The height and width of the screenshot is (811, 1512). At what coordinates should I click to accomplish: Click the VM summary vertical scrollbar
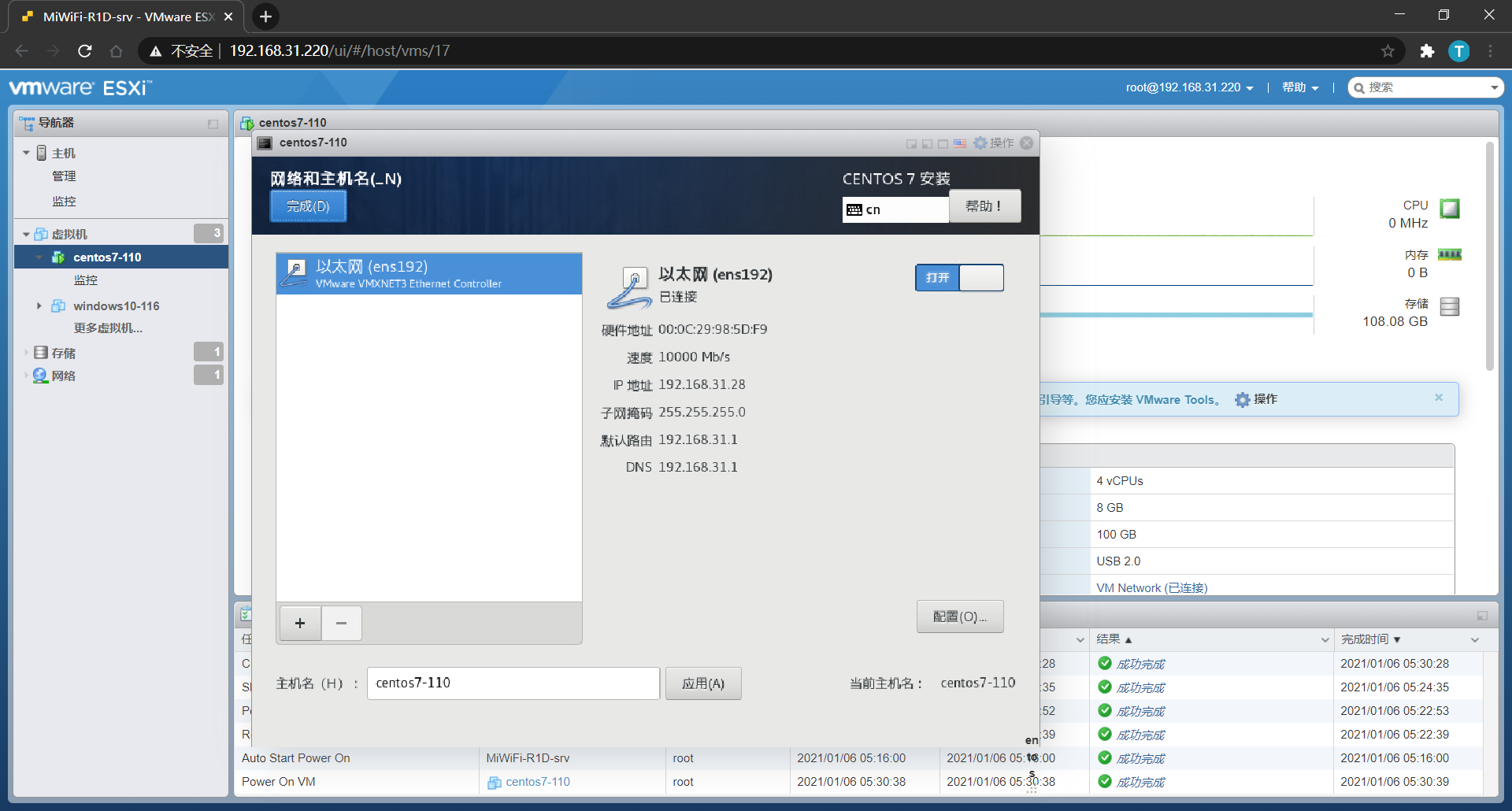click(x=1489, y=256)
